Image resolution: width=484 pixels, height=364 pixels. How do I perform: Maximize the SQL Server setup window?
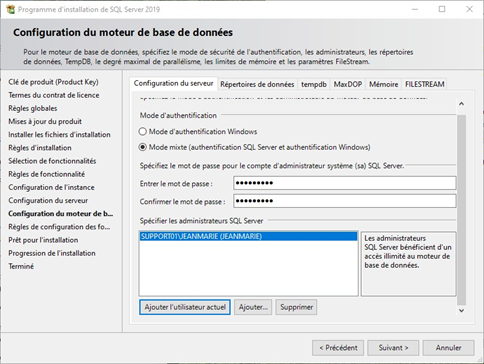pyautogui.click(x=442, y=9)
